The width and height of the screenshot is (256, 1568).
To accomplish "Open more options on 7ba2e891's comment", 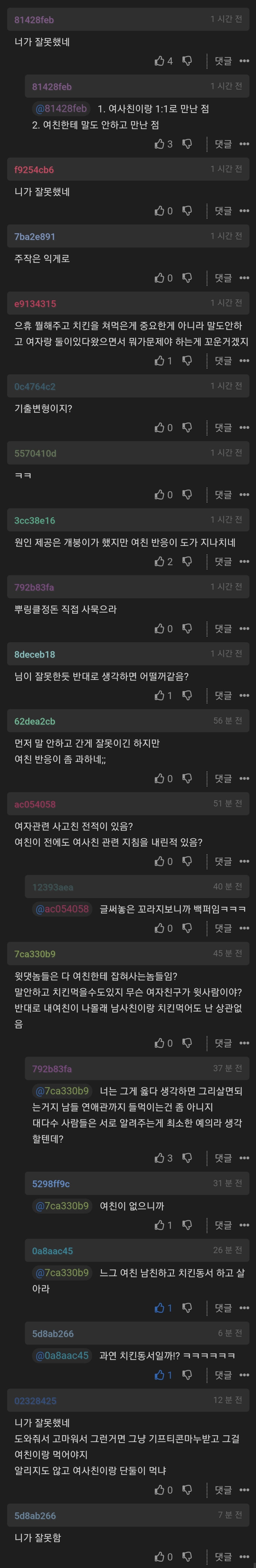I will point(244,278).
